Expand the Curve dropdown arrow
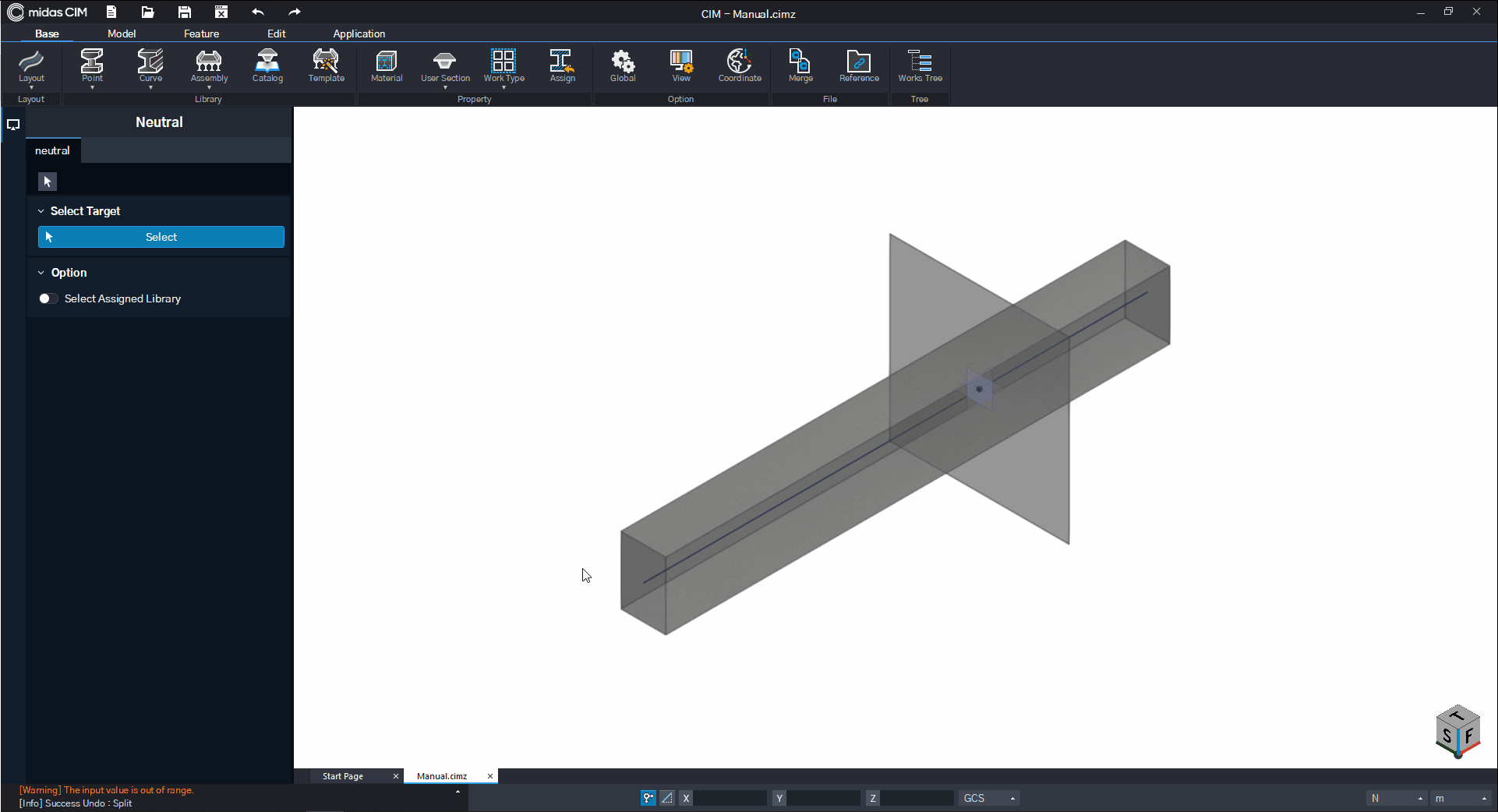 coord(150,88)
